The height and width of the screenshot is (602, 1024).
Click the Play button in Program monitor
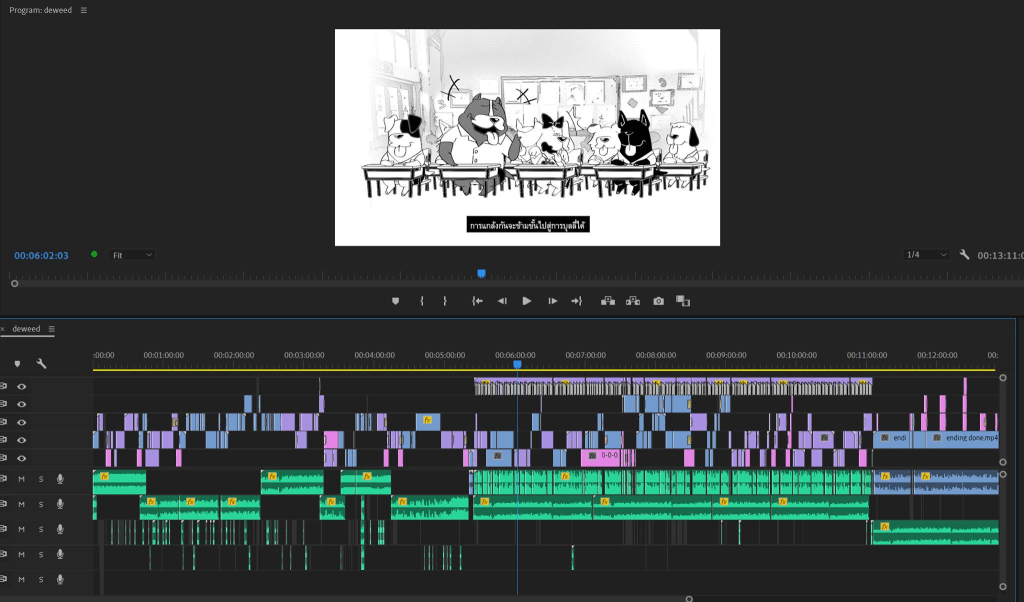tap(527, 301)
